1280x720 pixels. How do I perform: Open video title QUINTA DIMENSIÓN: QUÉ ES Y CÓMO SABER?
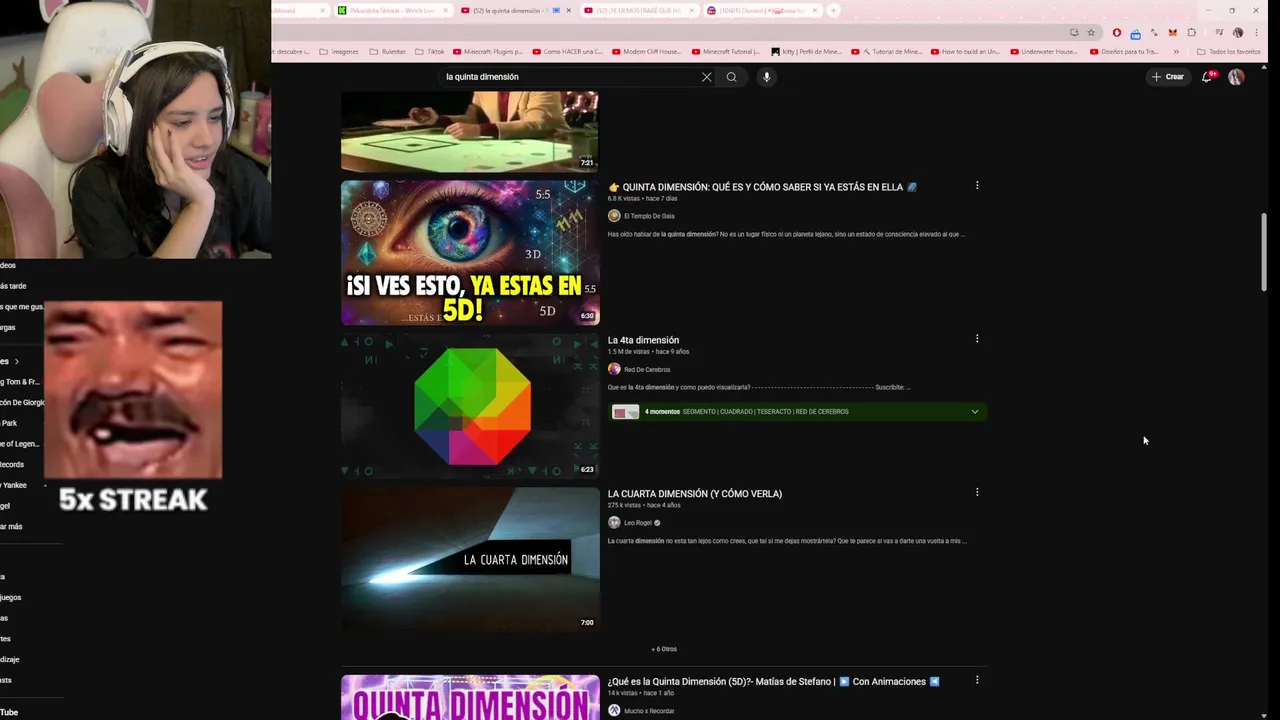coord(762,187)
